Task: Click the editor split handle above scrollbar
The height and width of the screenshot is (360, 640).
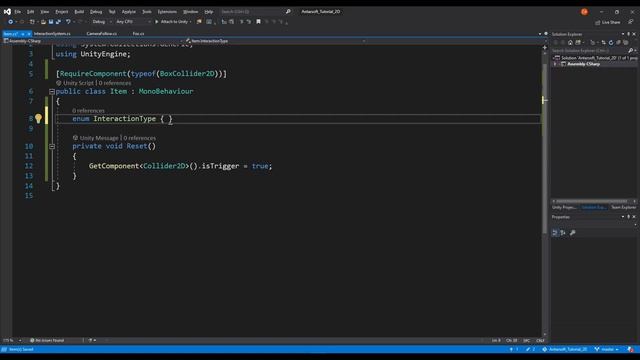Action: tap(544, 47)
